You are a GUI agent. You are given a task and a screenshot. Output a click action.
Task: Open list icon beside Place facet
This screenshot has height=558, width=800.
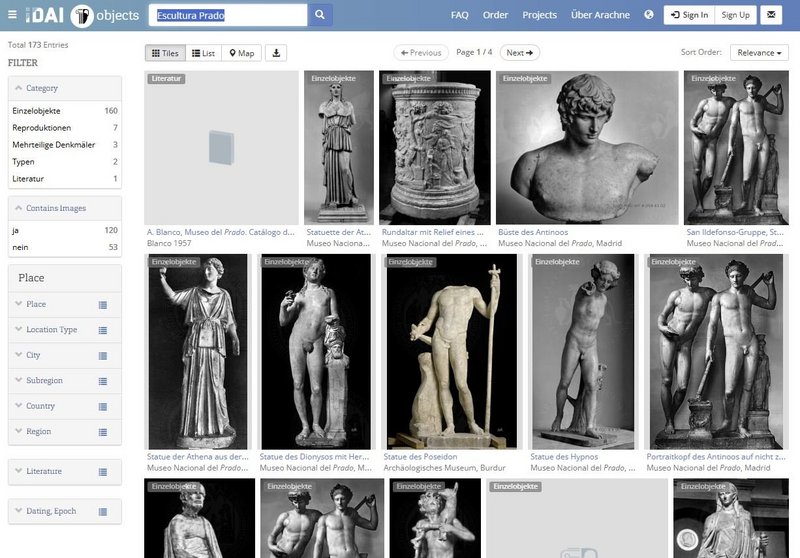(103, 304)
